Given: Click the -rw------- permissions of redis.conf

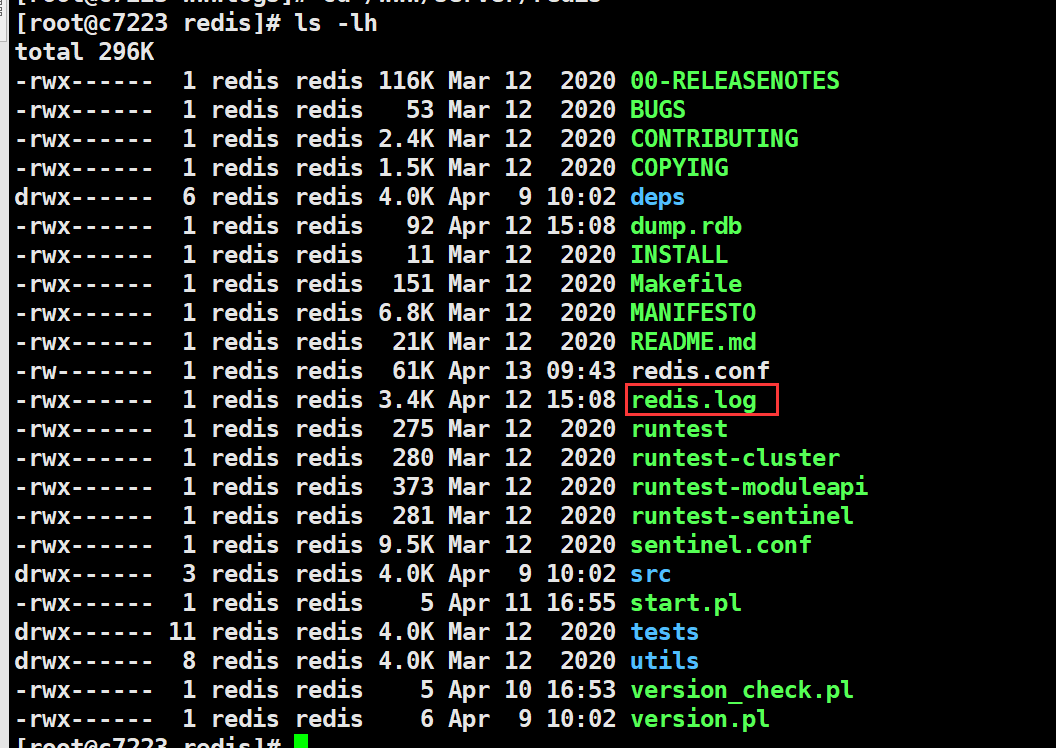Looking at the screenshot, I should point(84,370).
